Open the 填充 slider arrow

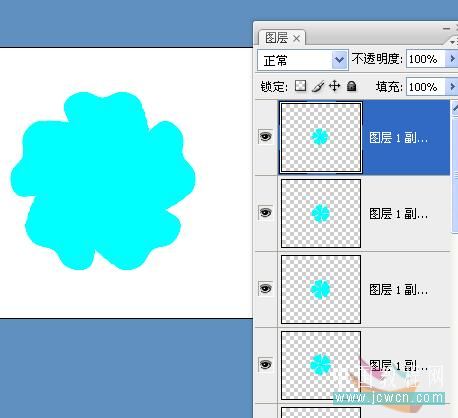click(x=452, y=87)
